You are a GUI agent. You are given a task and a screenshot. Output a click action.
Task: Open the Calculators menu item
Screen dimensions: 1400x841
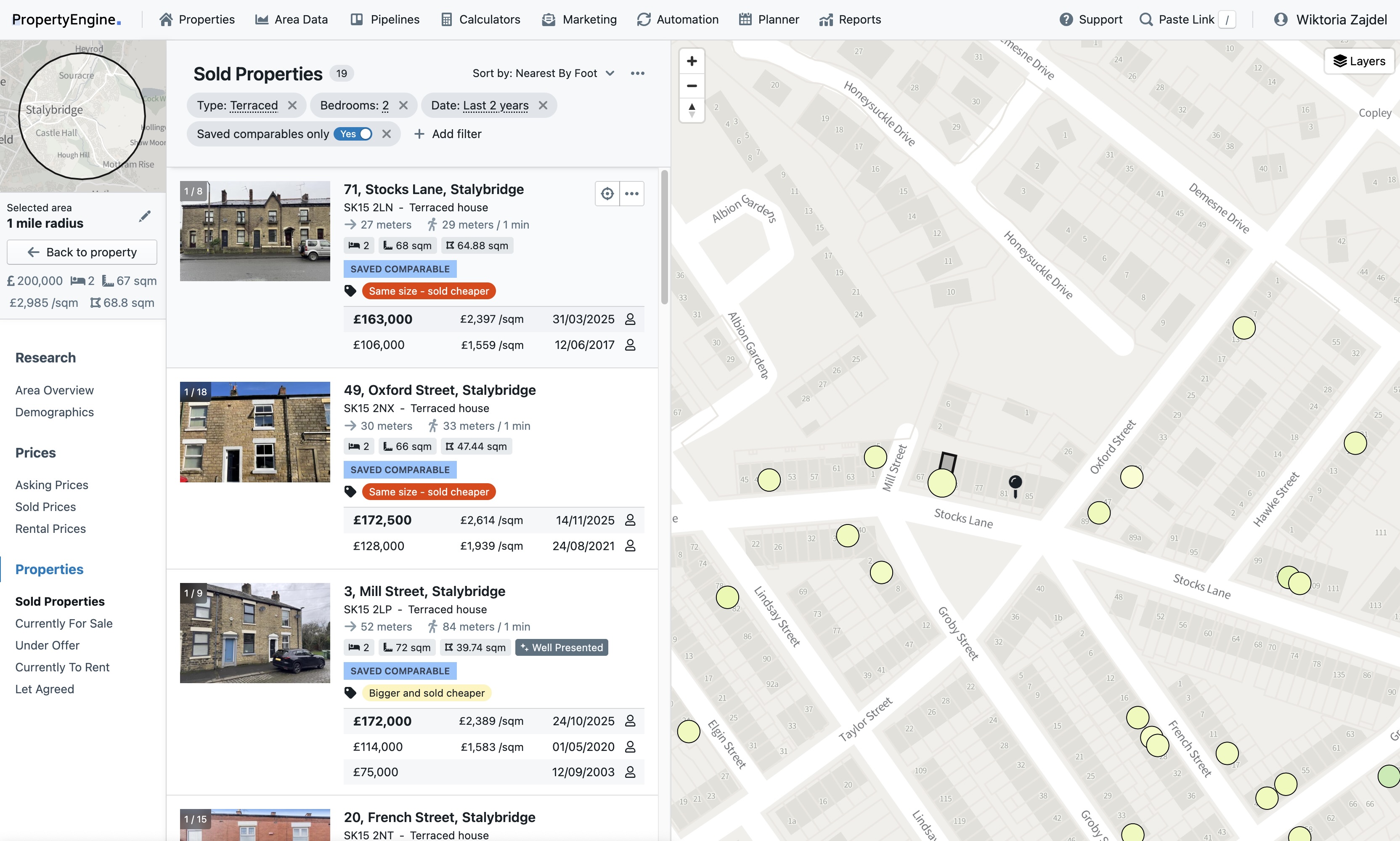tap(480, 19)
